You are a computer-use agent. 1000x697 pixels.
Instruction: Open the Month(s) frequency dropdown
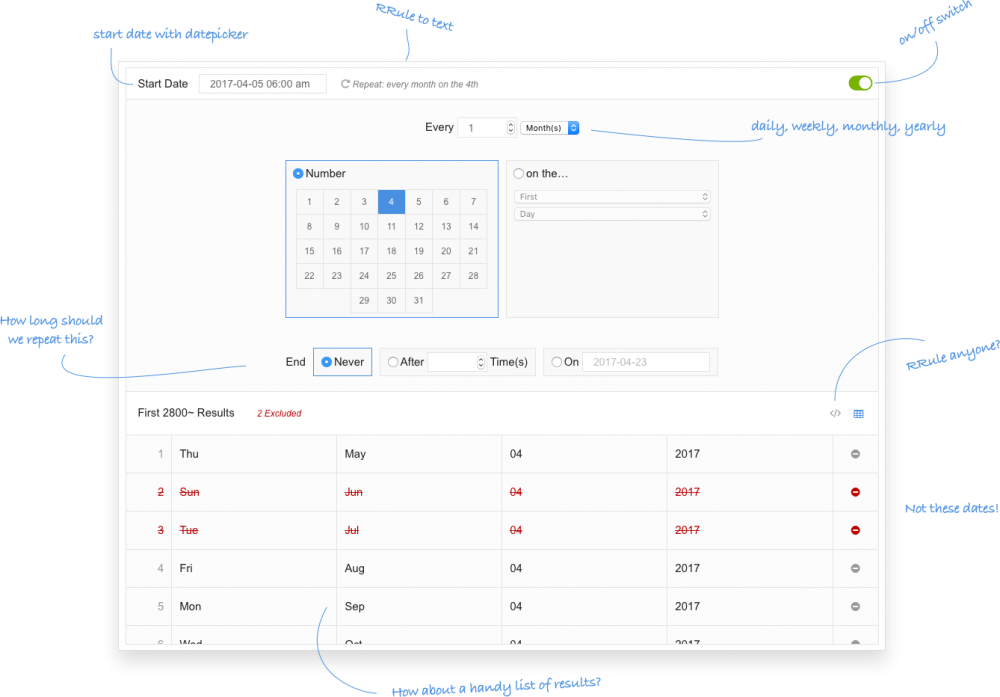coord(550,128)
